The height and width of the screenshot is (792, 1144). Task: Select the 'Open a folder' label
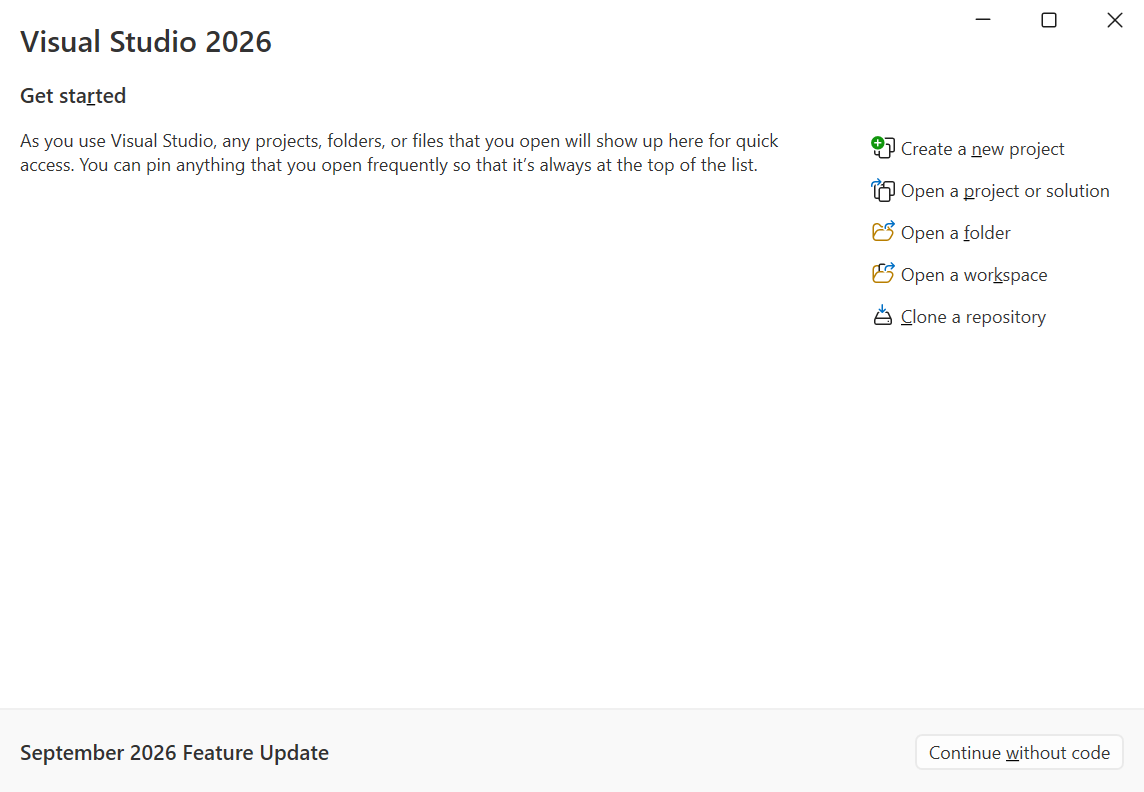tap(955, 233)
